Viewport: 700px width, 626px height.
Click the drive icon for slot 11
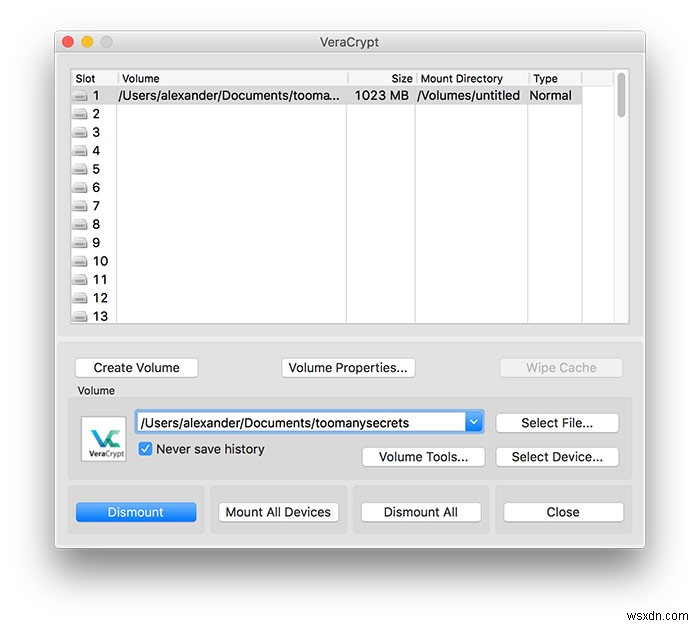tap(80, 280)
